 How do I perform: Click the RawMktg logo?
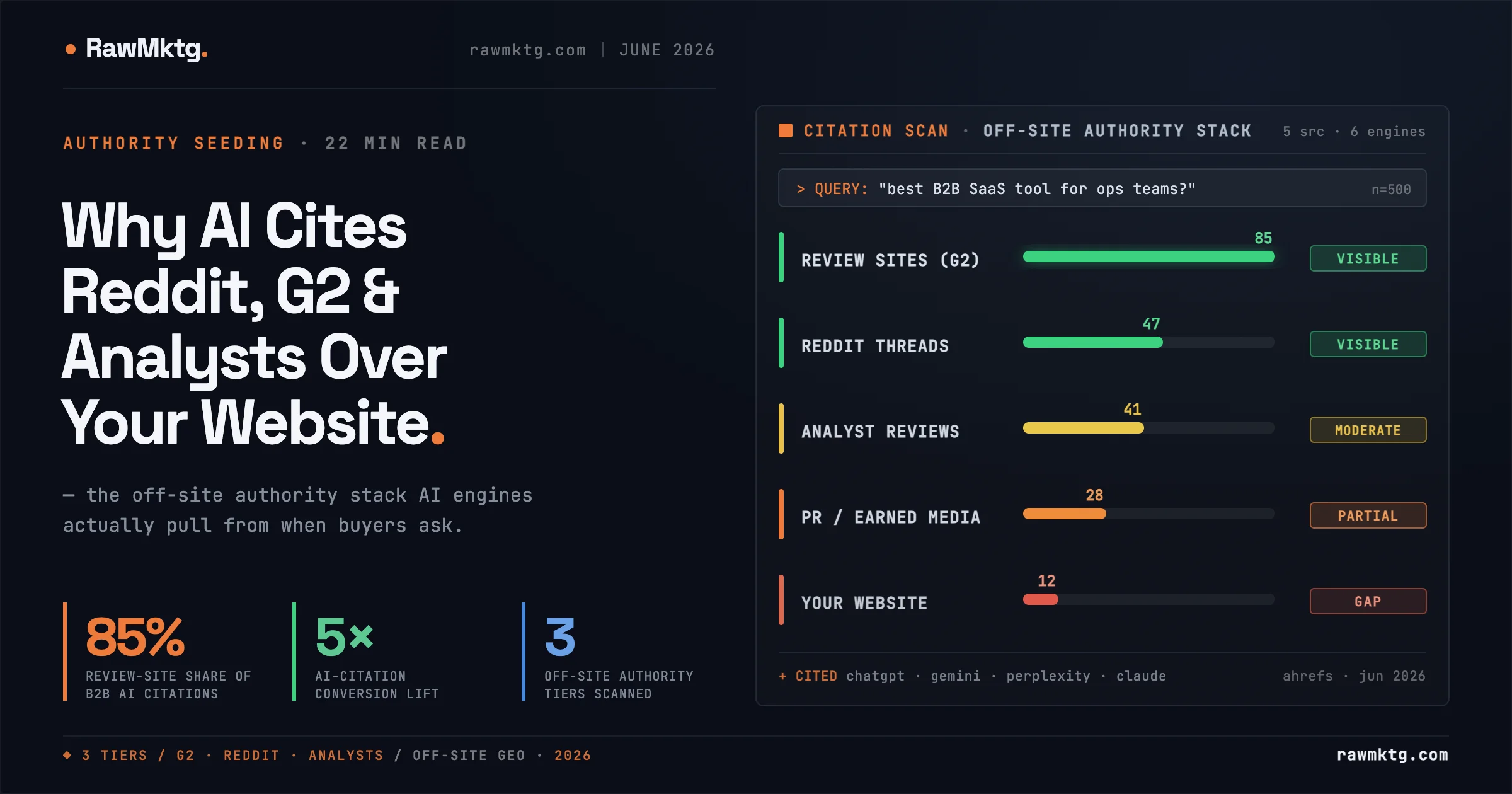point(137,49)
